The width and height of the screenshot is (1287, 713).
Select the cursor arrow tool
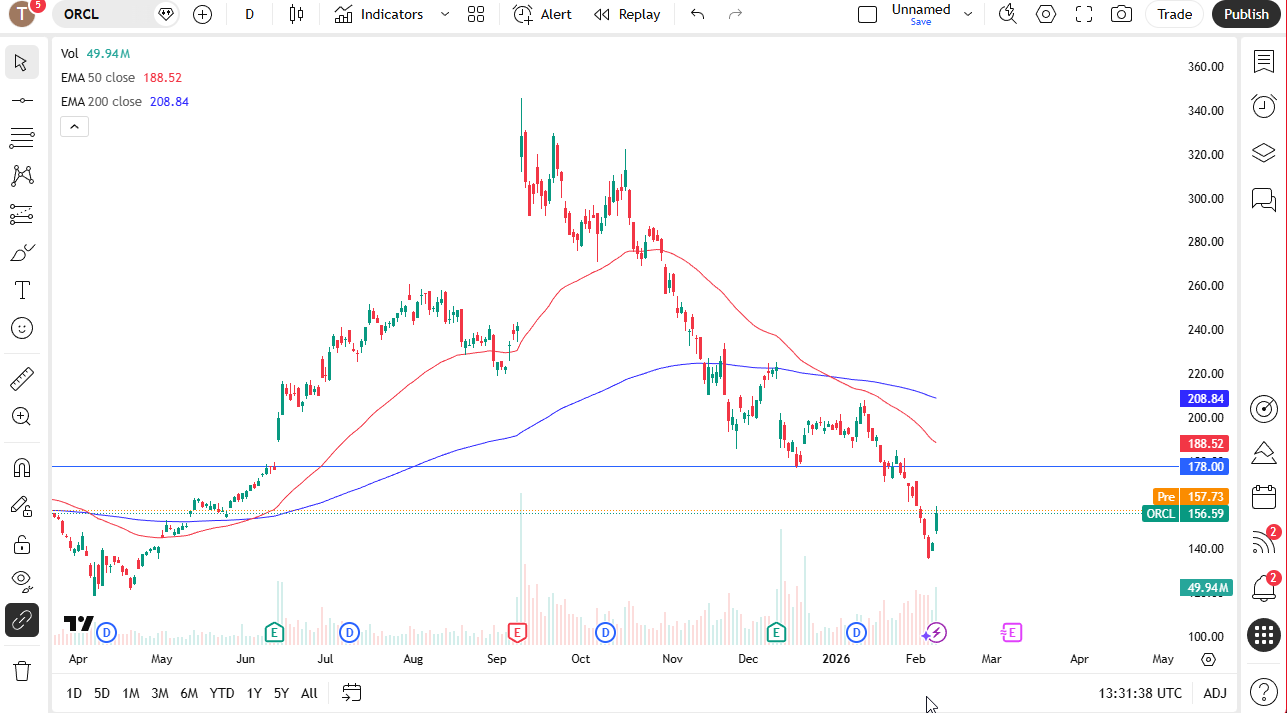(x=22, y=62)
